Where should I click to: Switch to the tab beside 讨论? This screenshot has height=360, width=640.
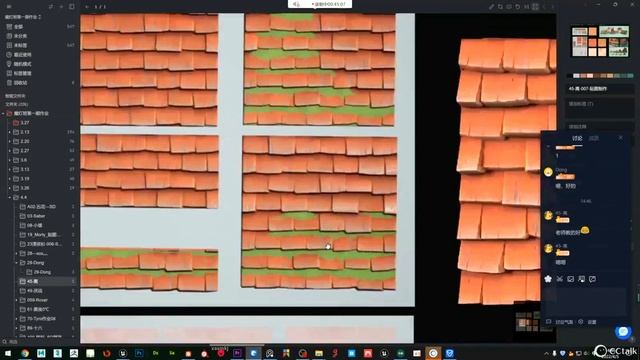tap(594, 138)
